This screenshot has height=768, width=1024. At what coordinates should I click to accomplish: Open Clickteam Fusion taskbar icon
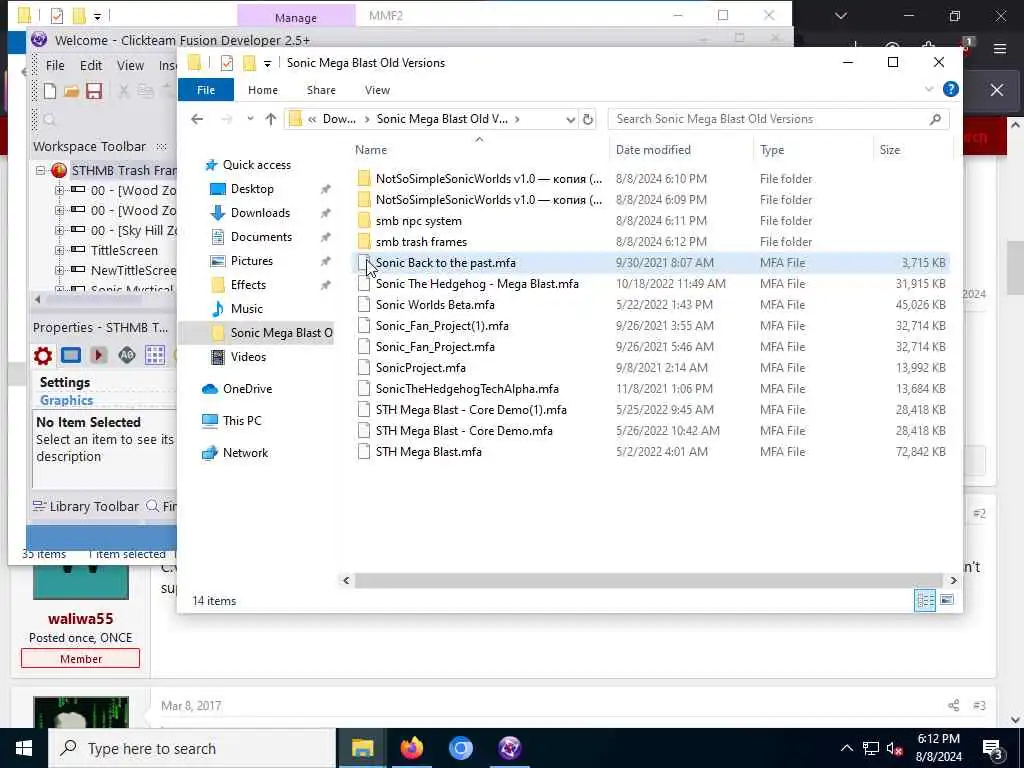[x=509, y=748]
